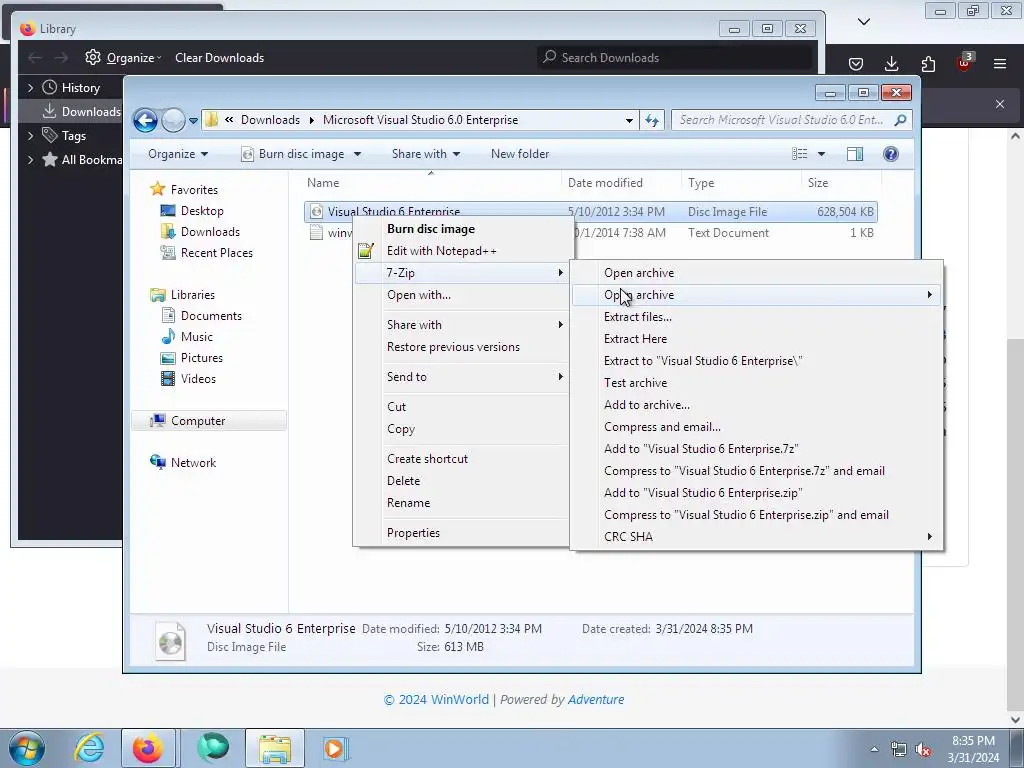Viewport: 1024px width, 768px height.
Task: Click the Windows Explorer taskbar icon
Action: pyautogui.click(x=275, y=748)
